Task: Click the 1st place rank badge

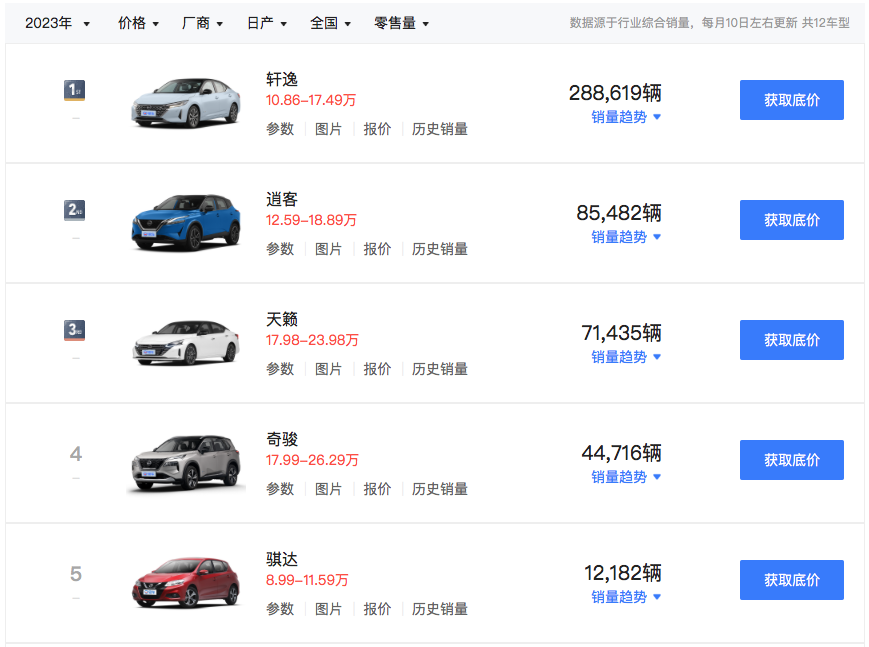Action: click(74, 90)
